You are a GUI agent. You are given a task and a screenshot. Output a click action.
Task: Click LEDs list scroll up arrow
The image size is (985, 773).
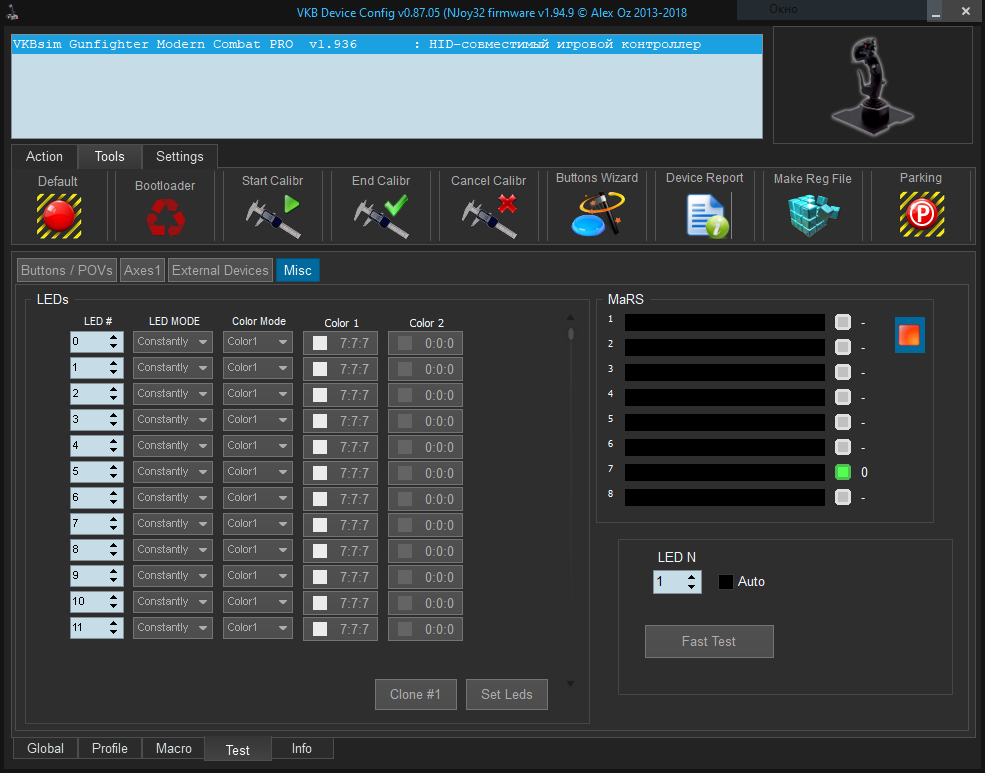pyautogui.click(x=570, y=318)
